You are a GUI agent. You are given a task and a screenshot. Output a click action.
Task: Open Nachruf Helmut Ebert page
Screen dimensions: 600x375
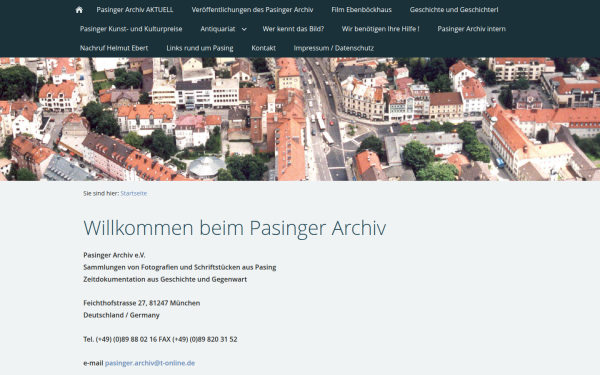point(114,48)
